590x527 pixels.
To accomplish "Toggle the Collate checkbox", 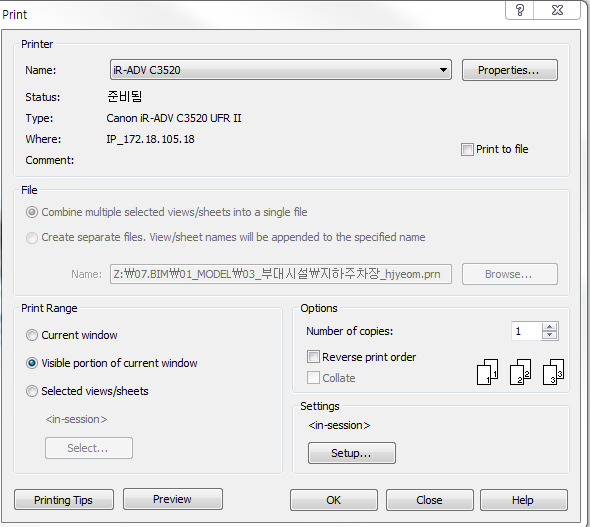I will (x=313, y=378).
